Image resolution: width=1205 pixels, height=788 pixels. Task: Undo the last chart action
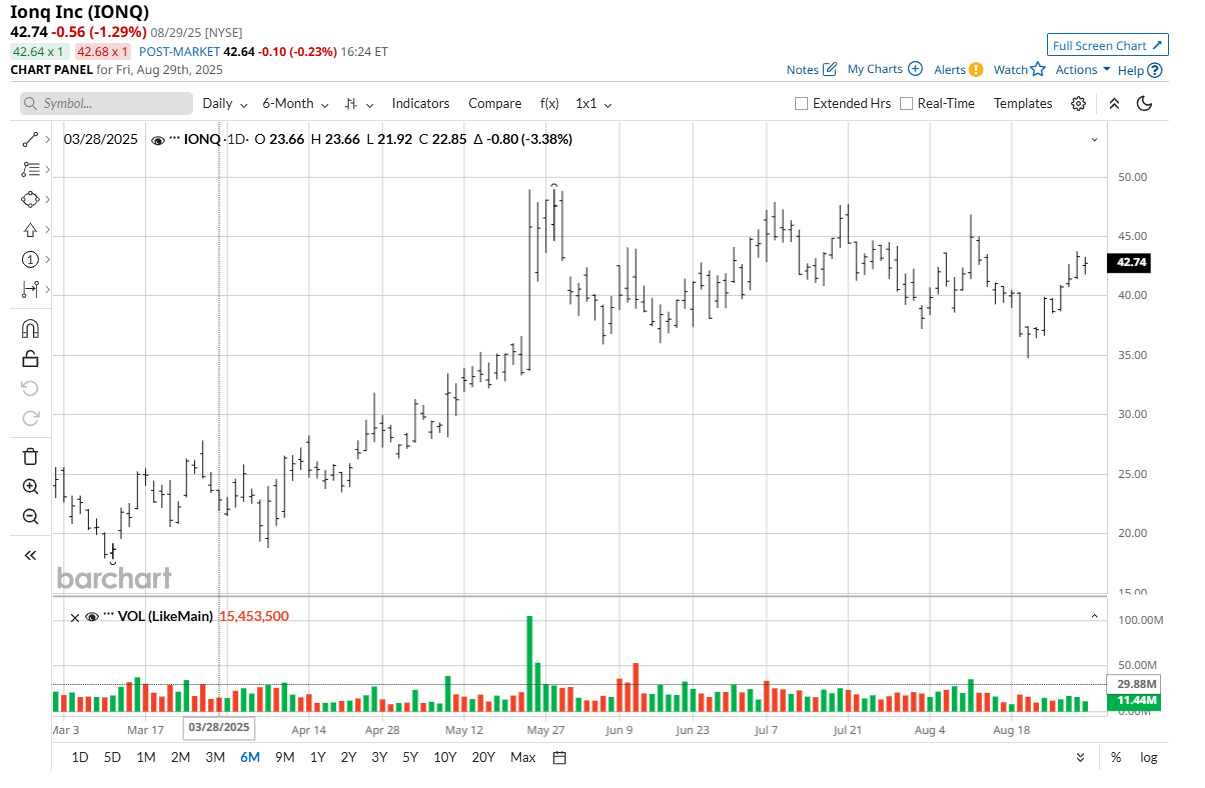tap(30, 388)
